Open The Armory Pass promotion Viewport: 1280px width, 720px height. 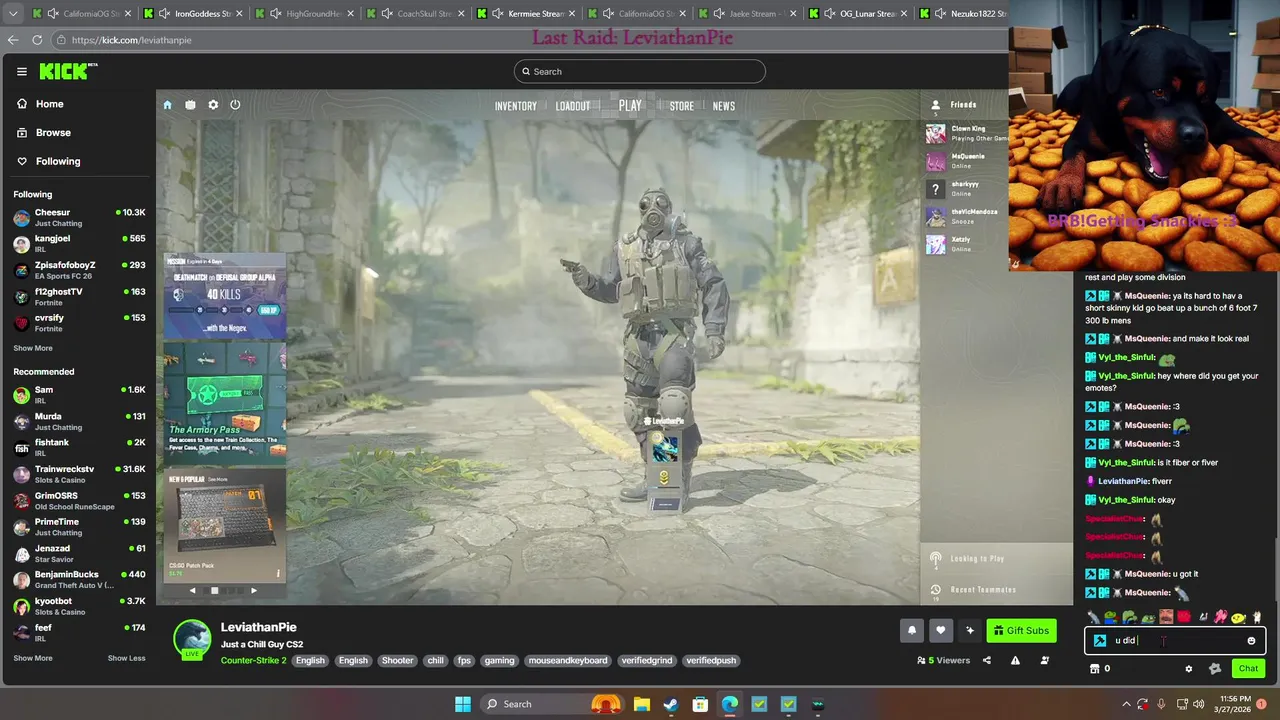(225, 400)
